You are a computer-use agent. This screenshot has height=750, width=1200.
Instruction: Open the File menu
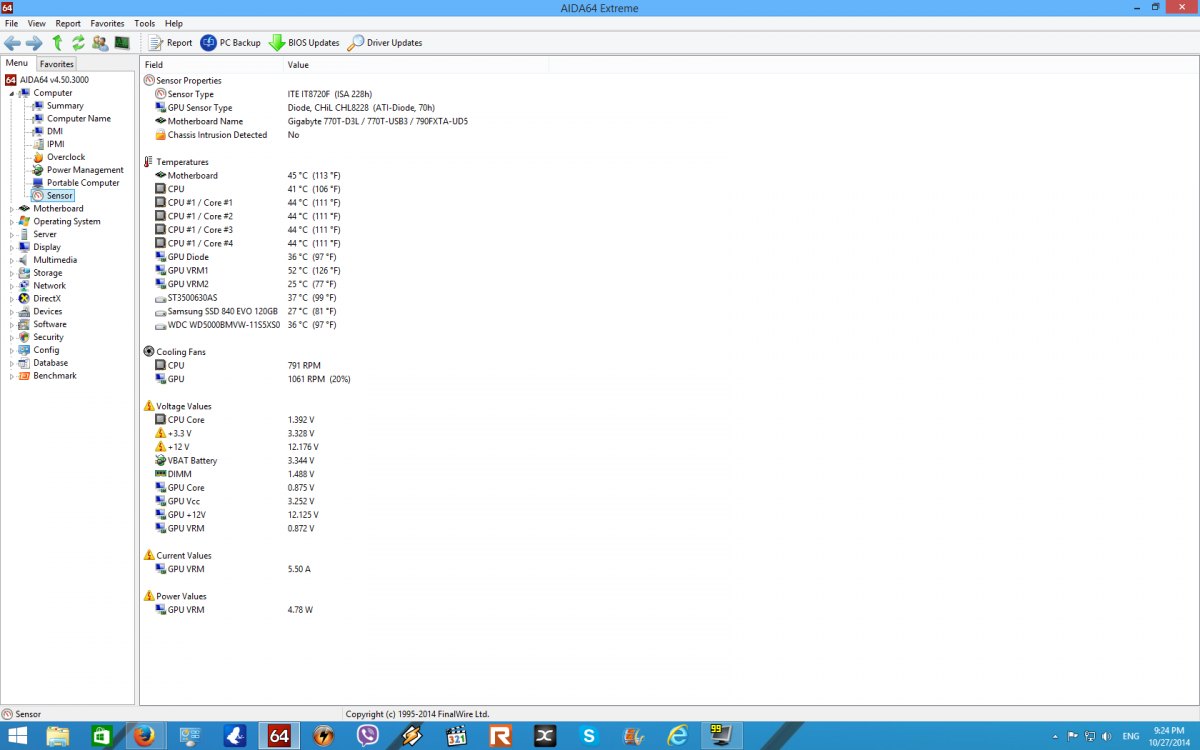point(11,23)
